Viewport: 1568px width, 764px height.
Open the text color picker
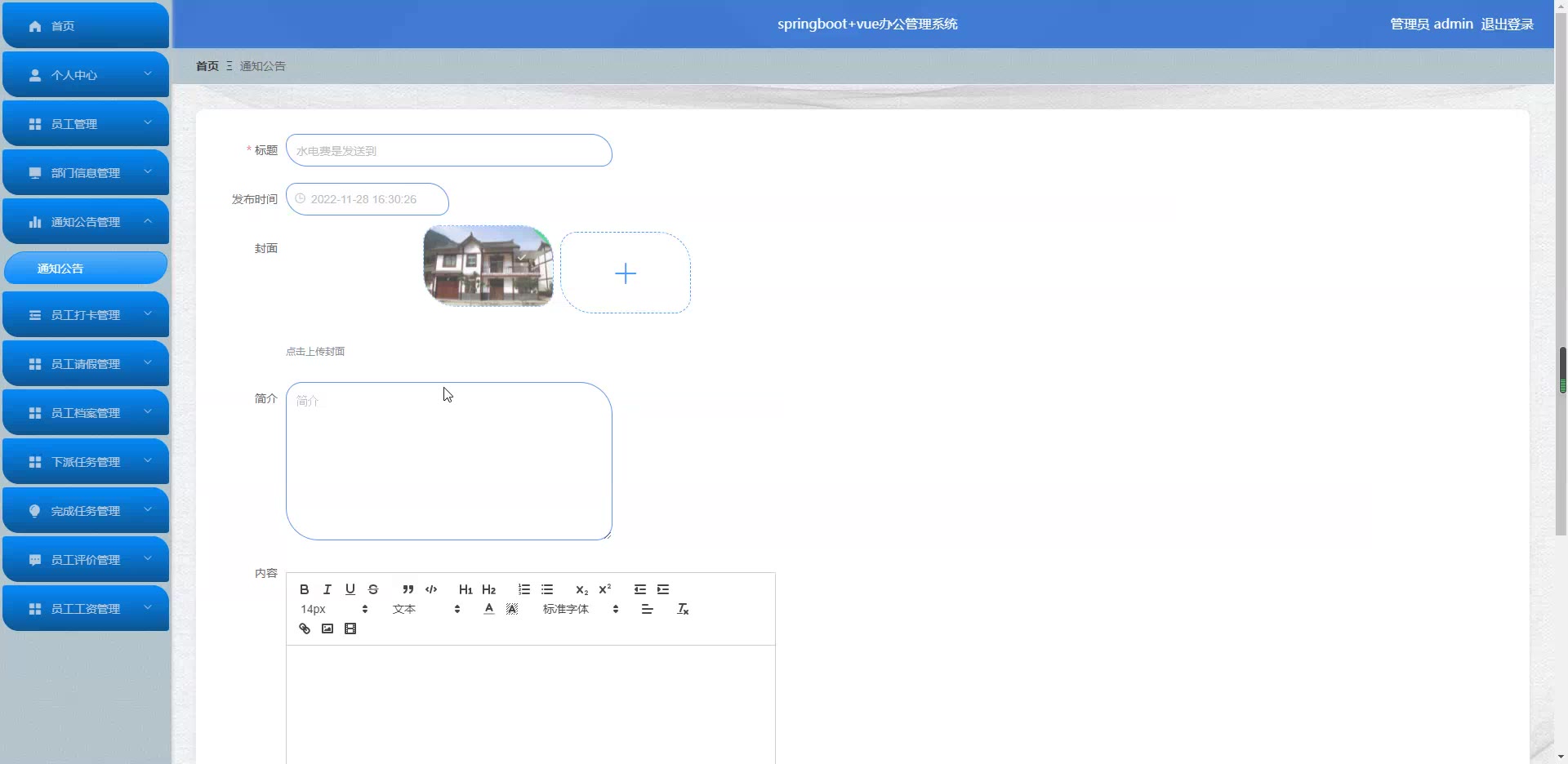(x=488, y=609)
